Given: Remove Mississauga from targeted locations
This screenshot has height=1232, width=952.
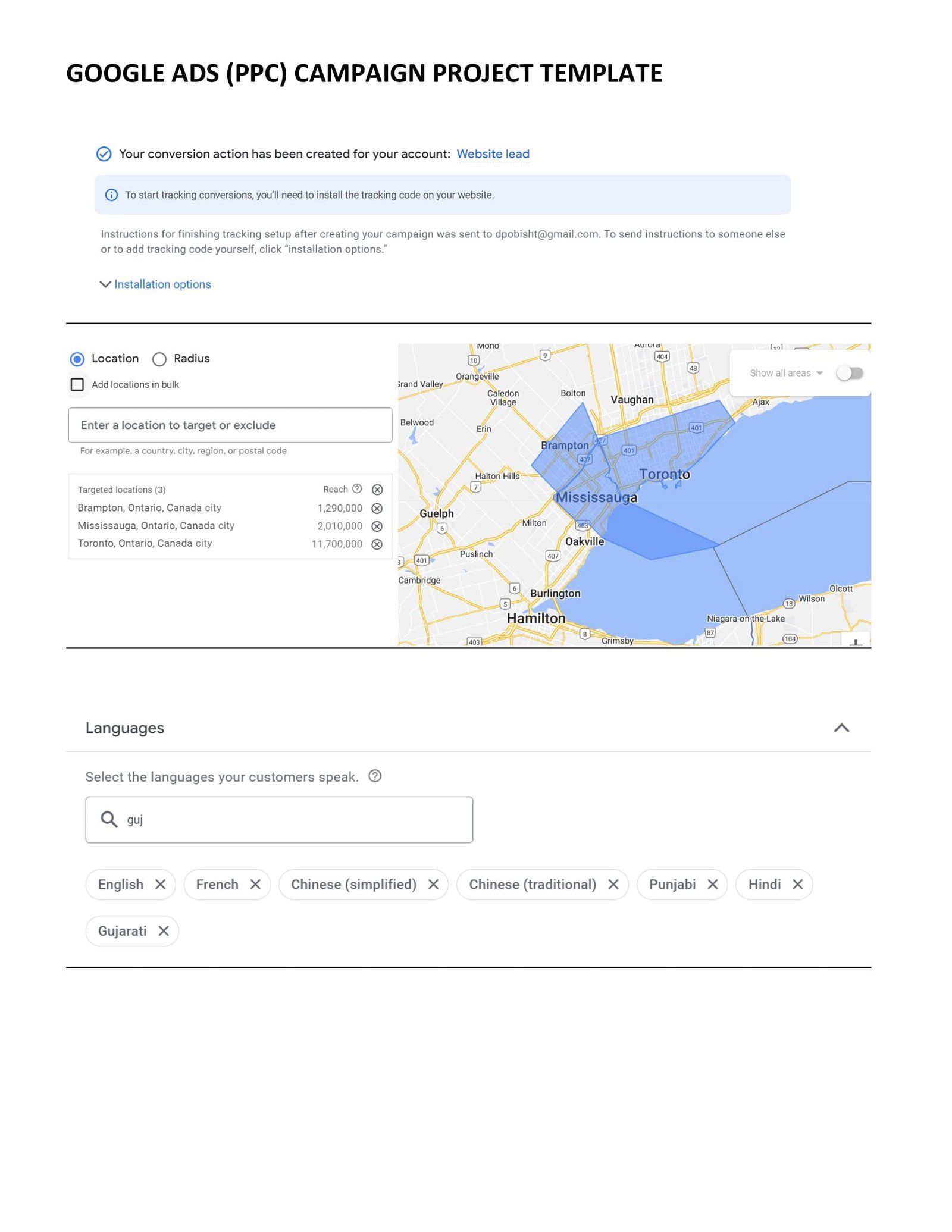Looking at the screenshot, I should click(376, 526).
